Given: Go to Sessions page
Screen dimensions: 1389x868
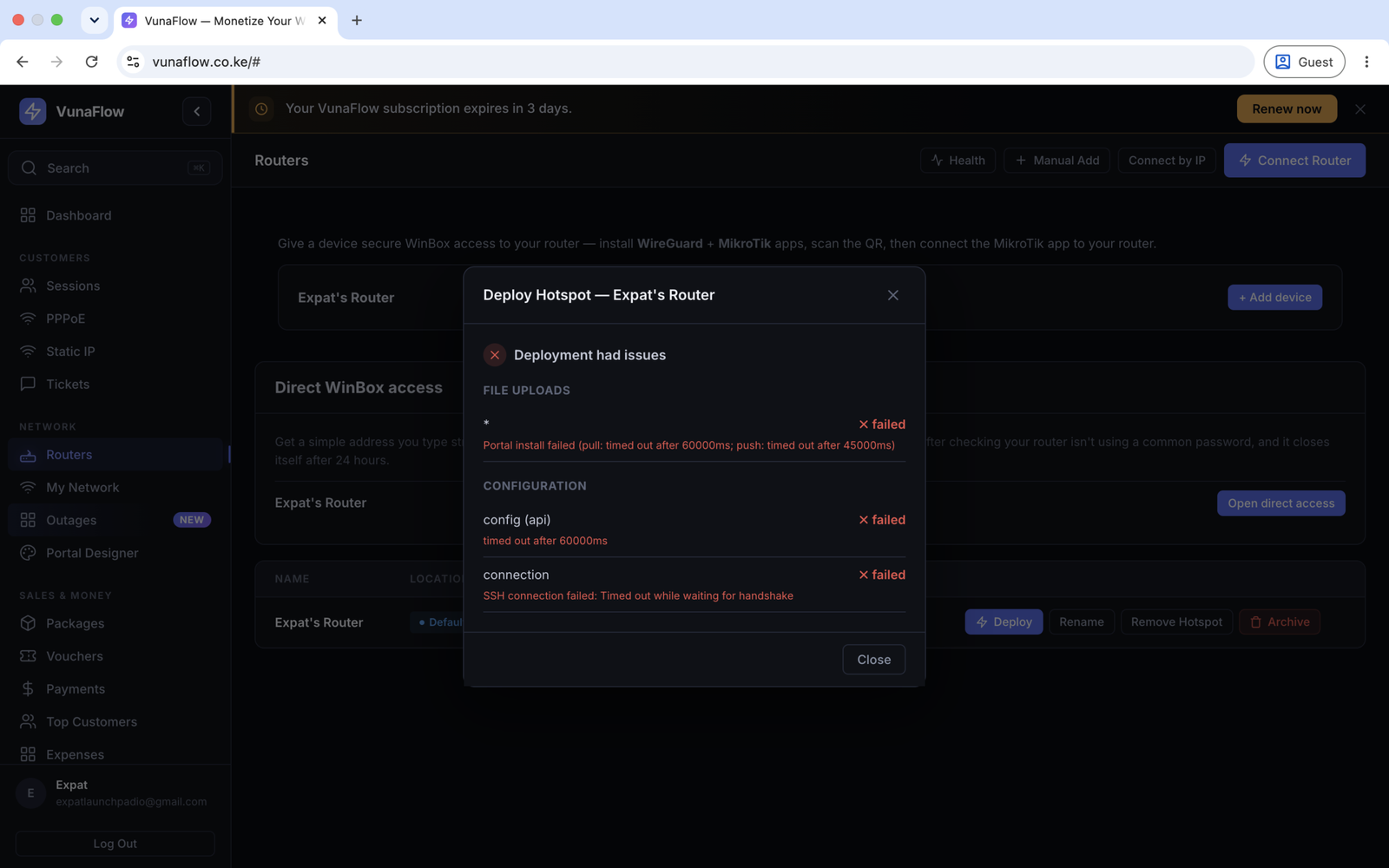Looking at the screenshot, I should coord(115,286).
